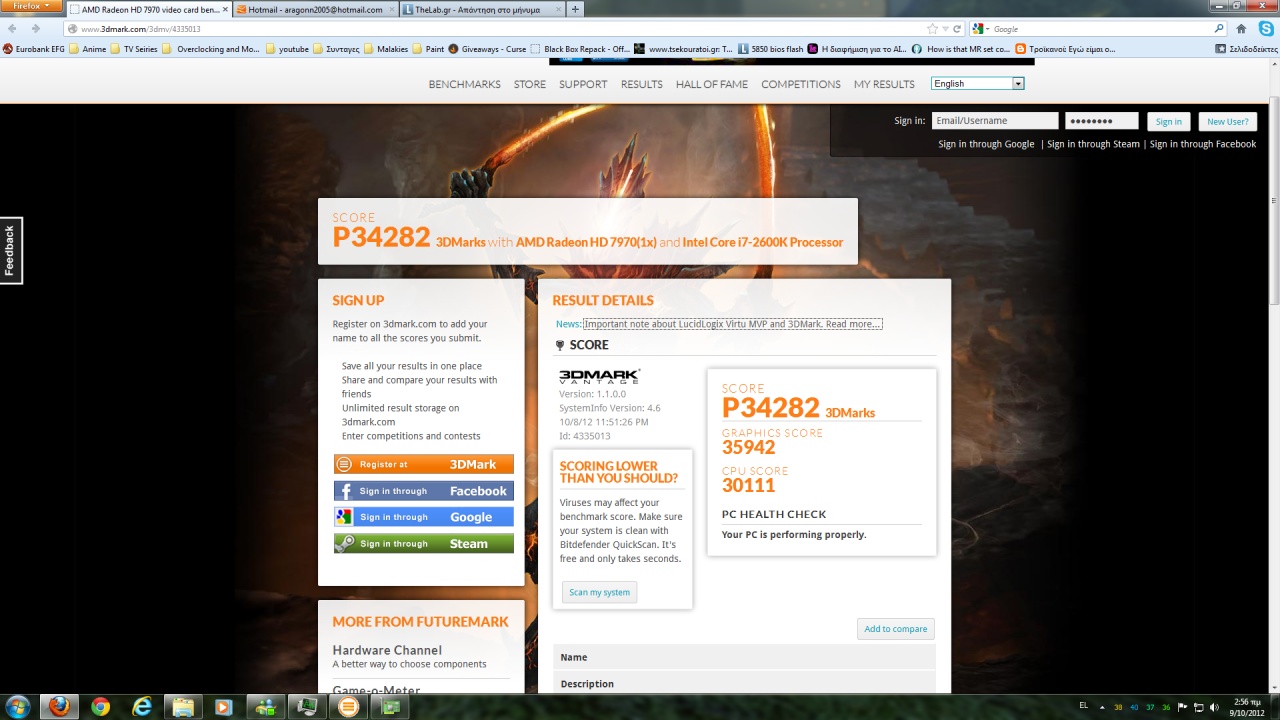Open the STORE menu item
Image resolution: width=1280 pixels, height=720 pixels.
pyautogui.click(x=530, y=84)
